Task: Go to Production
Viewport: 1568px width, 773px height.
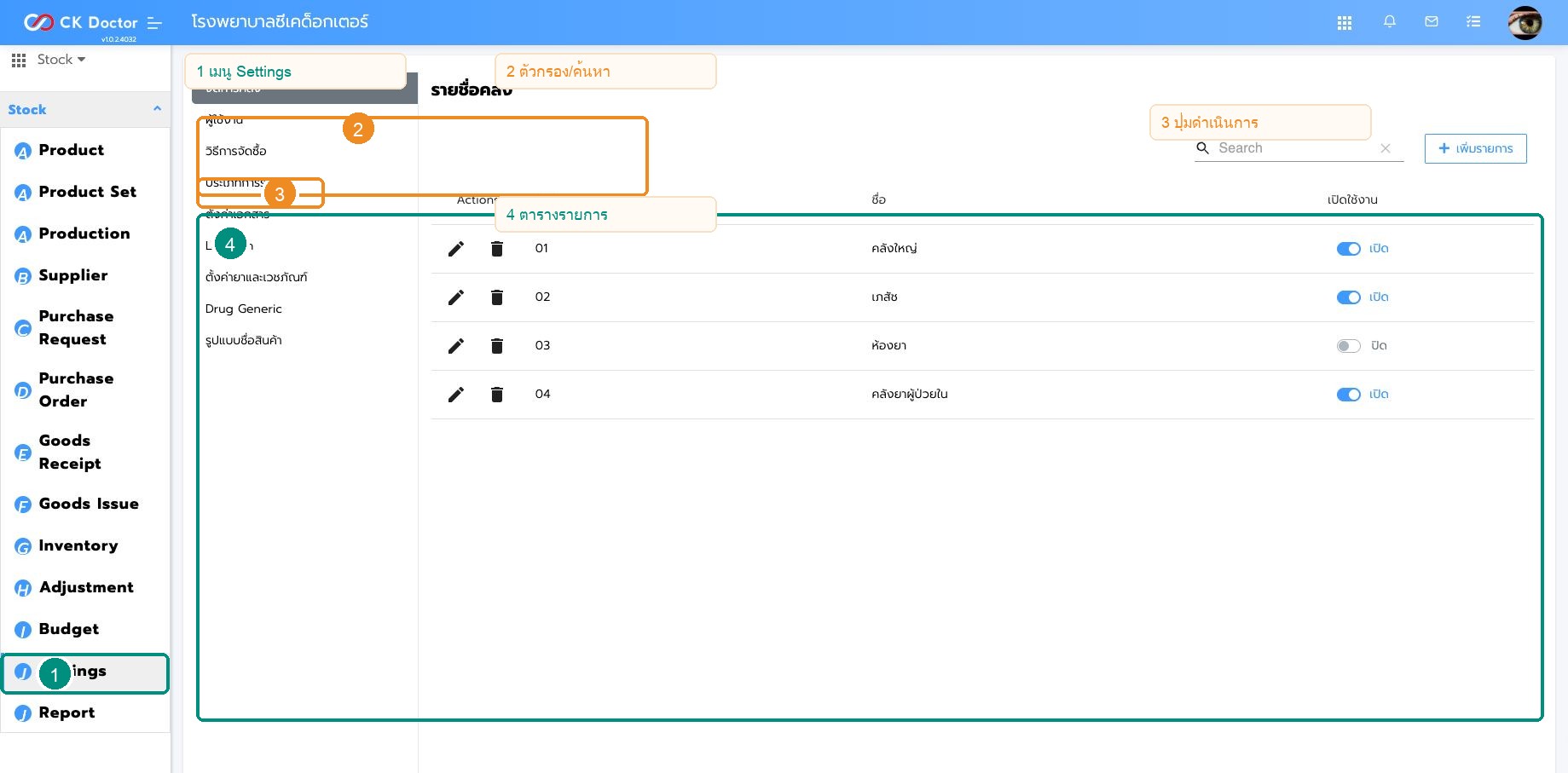Action: (84, 234)
